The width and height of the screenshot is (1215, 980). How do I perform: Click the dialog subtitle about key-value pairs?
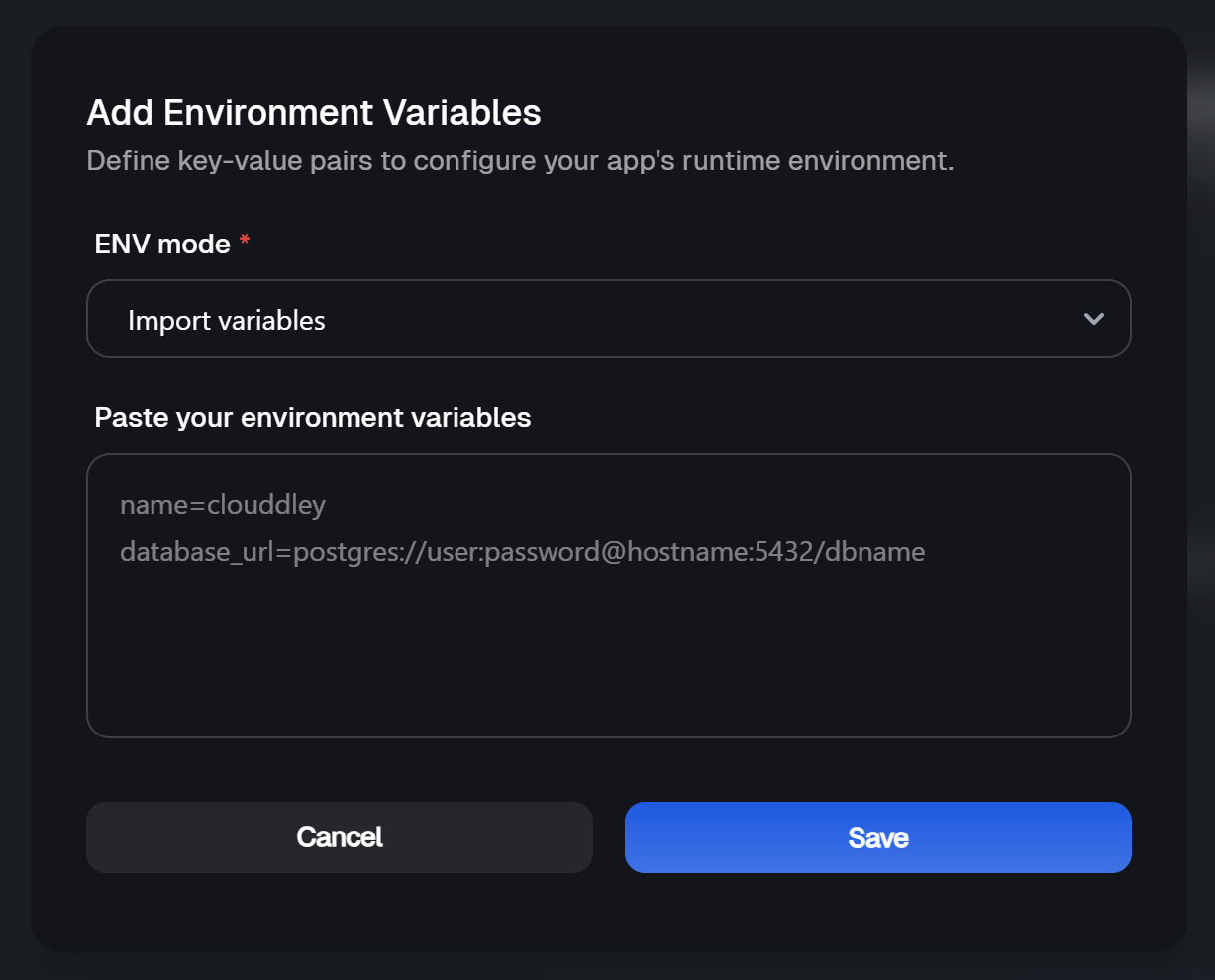pos(520,160)
